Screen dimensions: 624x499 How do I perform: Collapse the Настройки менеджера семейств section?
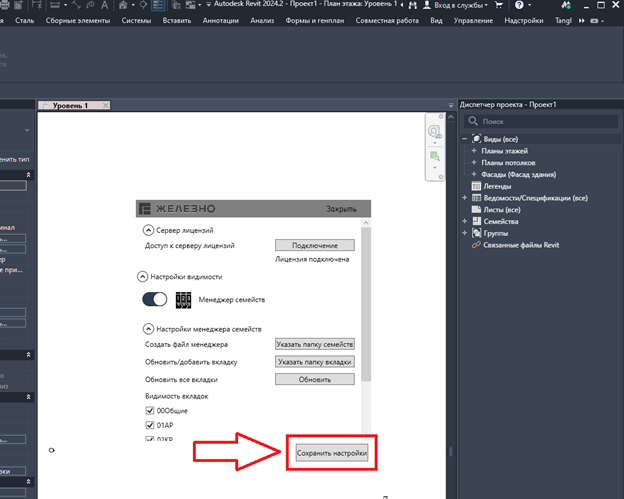click(x=148, y=329)
